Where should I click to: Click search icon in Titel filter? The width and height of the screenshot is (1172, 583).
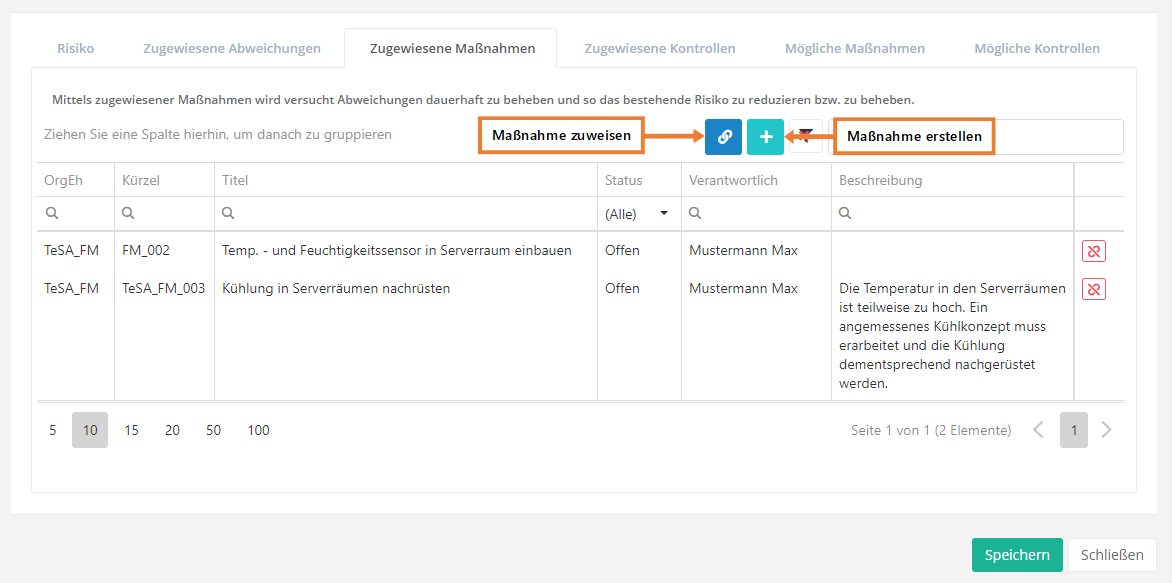229,213
